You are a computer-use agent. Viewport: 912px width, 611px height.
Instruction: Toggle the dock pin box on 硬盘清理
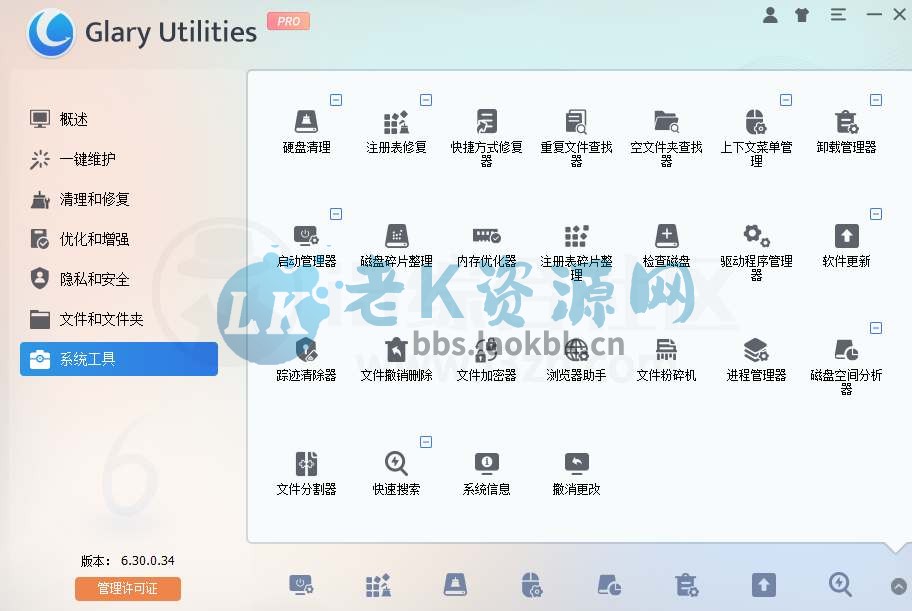coord(336,100)
